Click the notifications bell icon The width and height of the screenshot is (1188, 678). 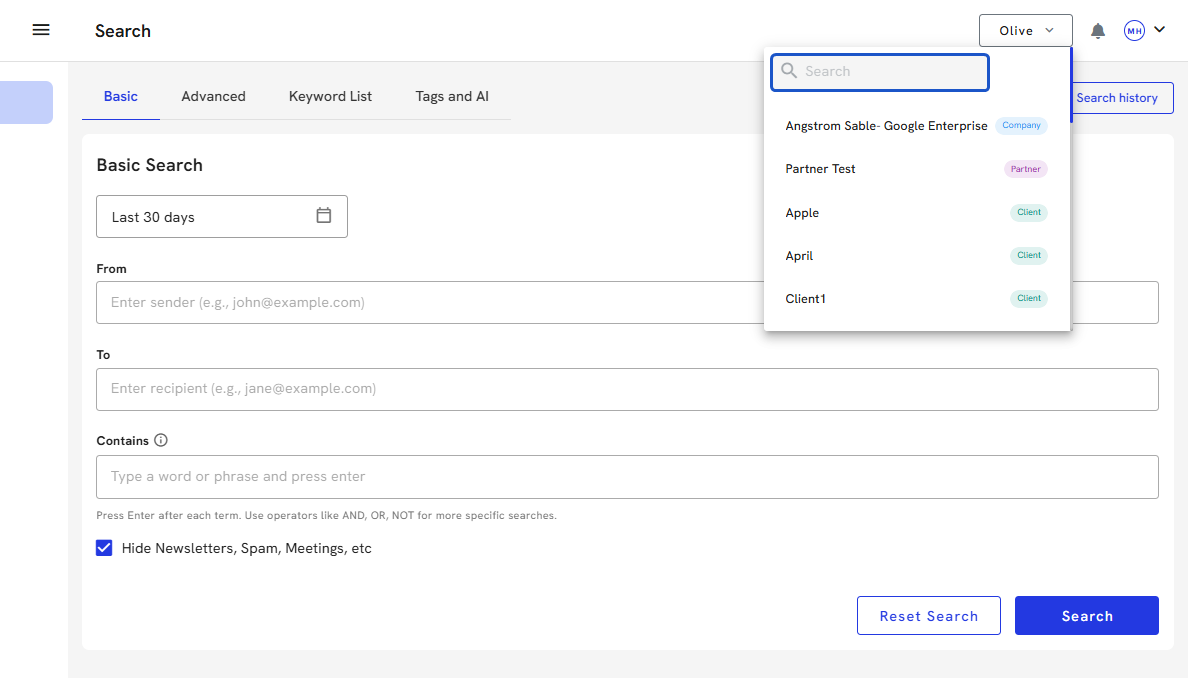(1097, 31)
